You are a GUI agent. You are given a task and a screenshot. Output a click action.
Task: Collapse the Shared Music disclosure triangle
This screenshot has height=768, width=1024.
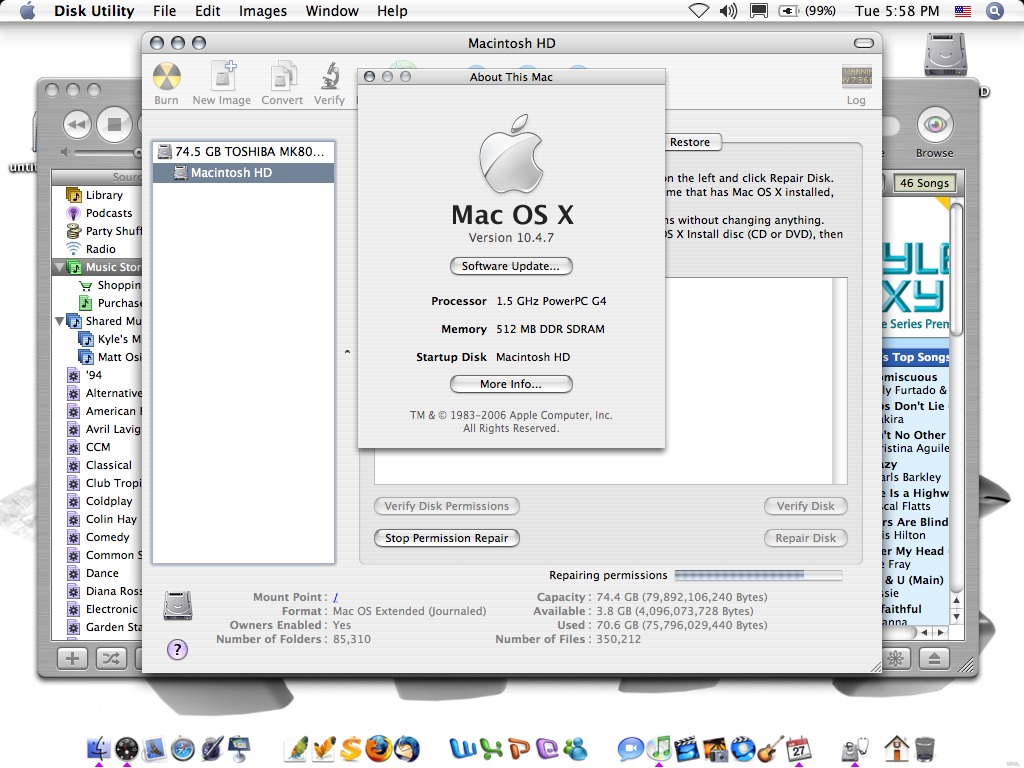pos(60,321)
